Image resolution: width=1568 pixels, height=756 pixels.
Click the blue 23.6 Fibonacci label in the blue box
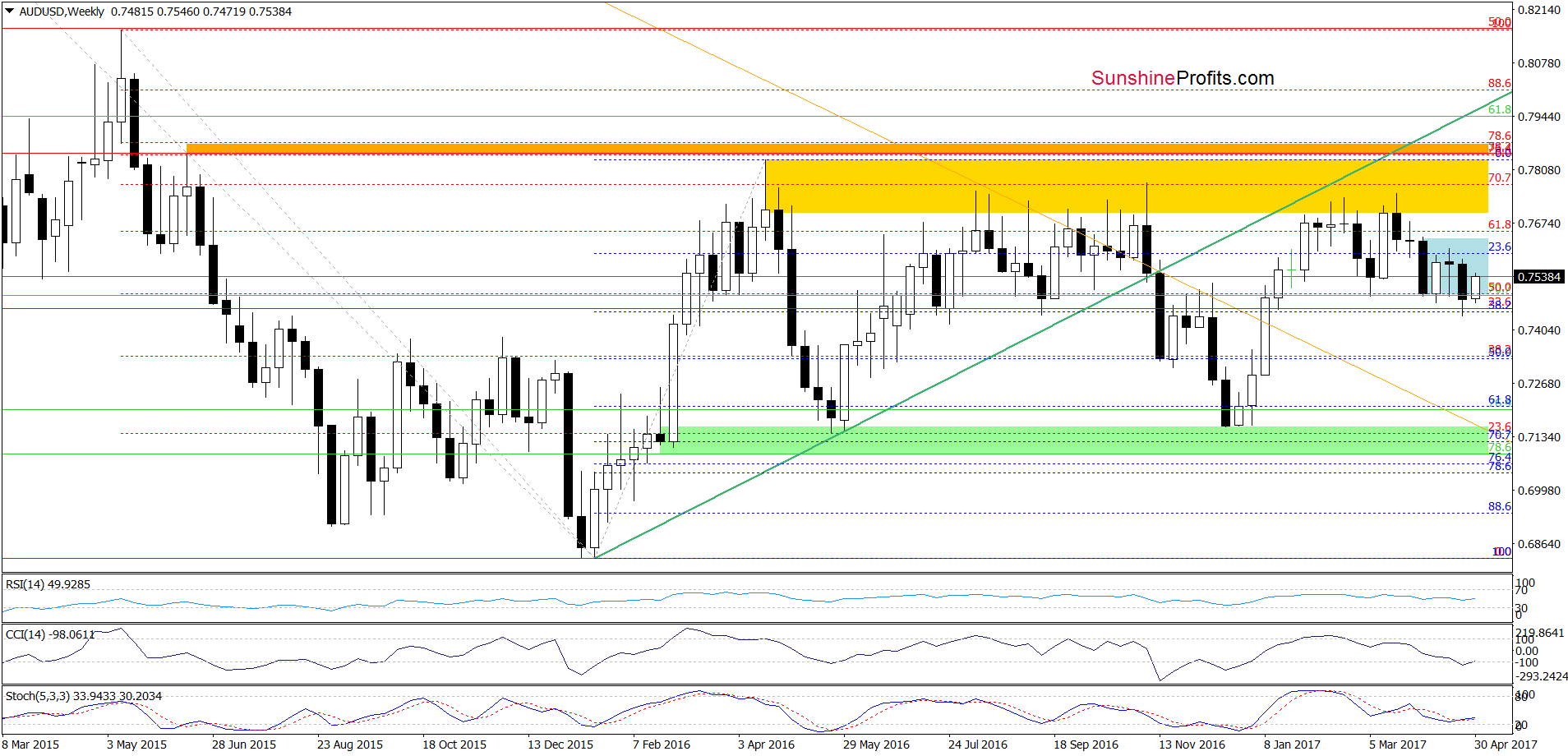click(1500, 247)
